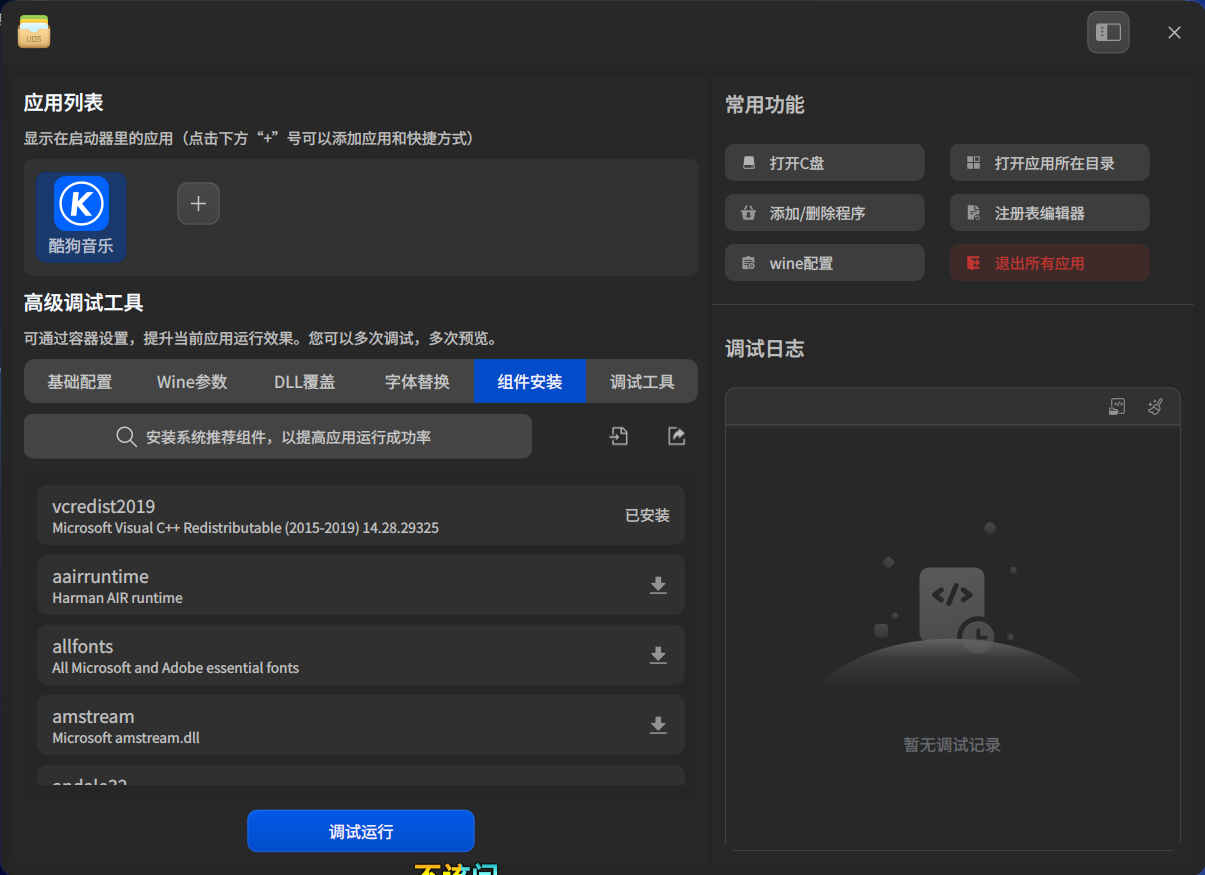Screen dimensions: 1205x875
Task: Click the magnifier icon in search bar
Action: (126, 437)
